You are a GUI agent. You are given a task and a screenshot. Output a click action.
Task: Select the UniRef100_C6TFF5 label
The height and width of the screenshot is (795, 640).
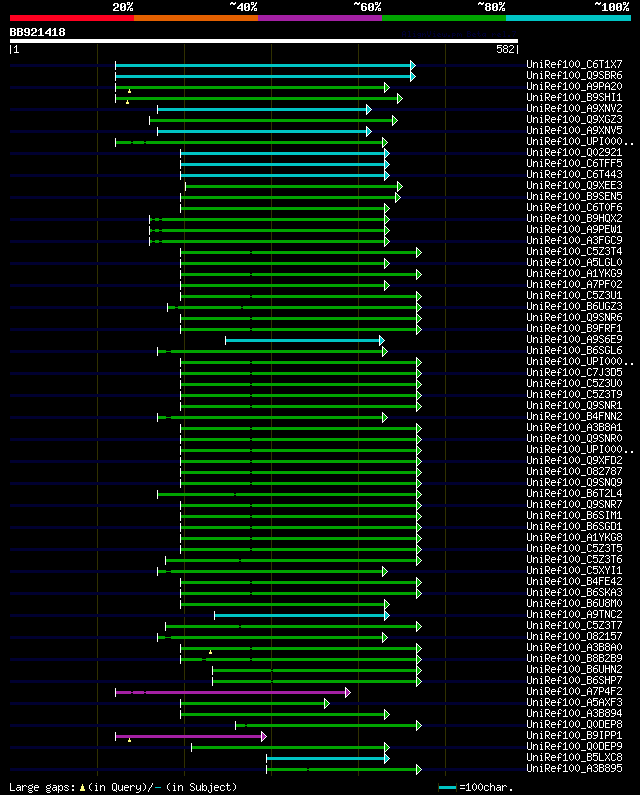tap(574, 163)
